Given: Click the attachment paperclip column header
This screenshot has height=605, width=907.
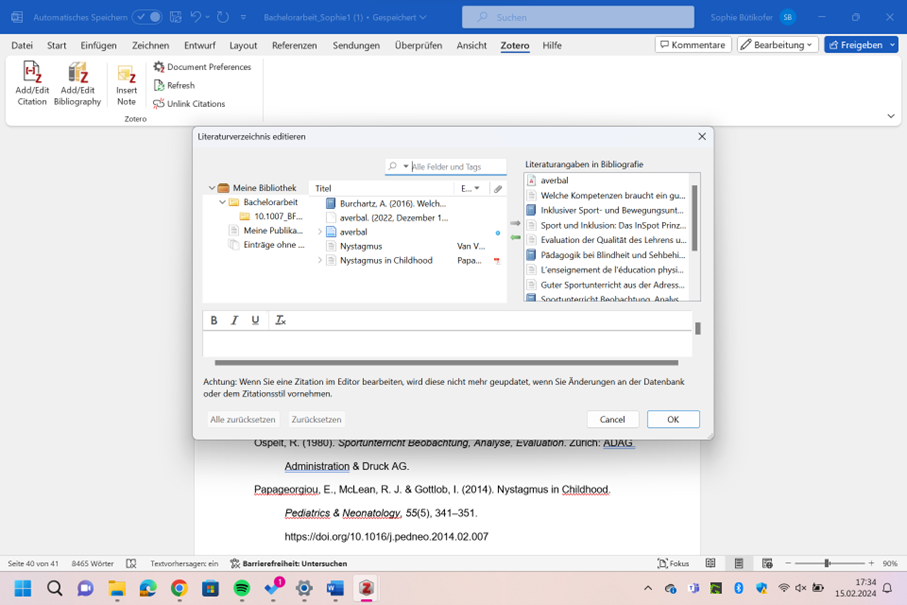Looking at the screenshot, I should tap(498, 189).
